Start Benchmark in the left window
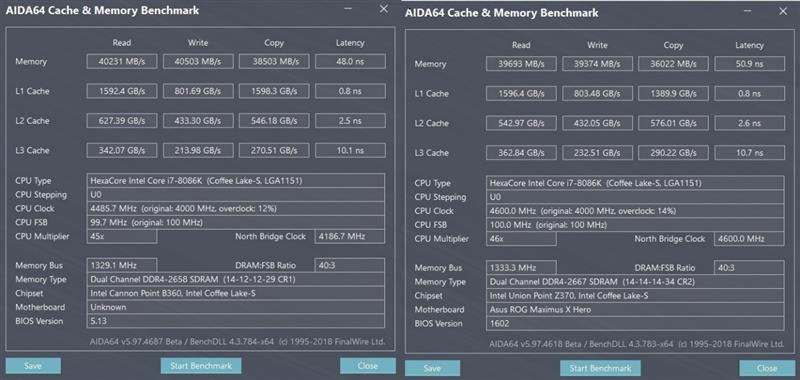The width and height of the screenshot is (800, 380). coord(201,366)
